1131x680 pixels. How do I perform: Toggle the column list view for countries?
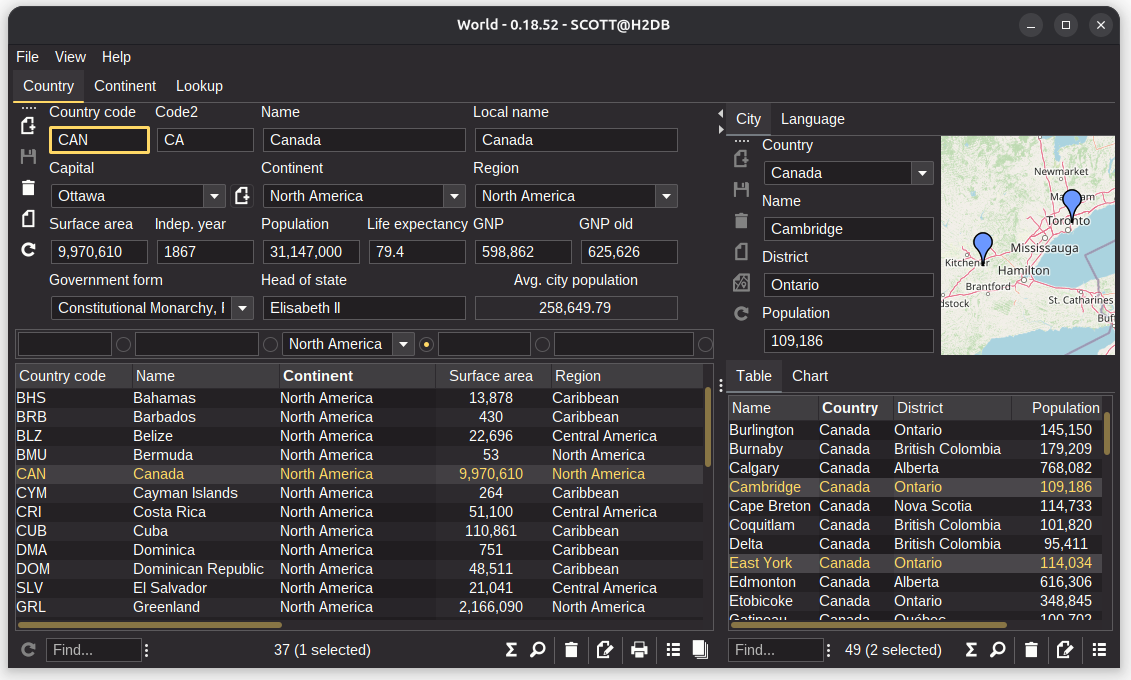point(673,649)
